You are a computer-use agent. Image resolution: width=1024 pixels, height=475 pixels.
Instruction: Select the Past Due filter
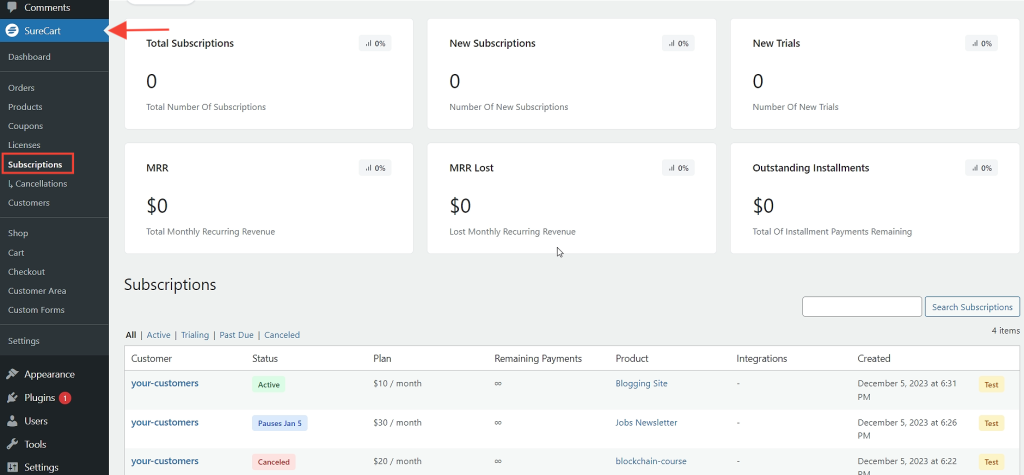coord(238,335)
